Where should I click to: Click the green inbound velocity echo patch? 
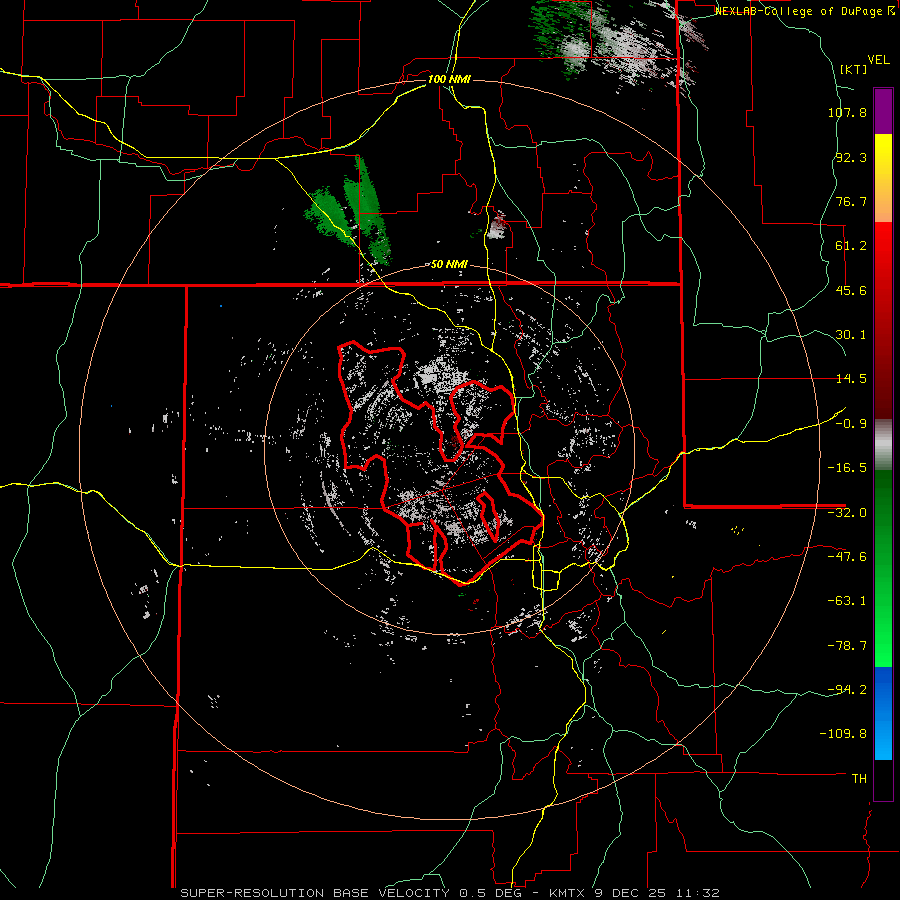350,212
